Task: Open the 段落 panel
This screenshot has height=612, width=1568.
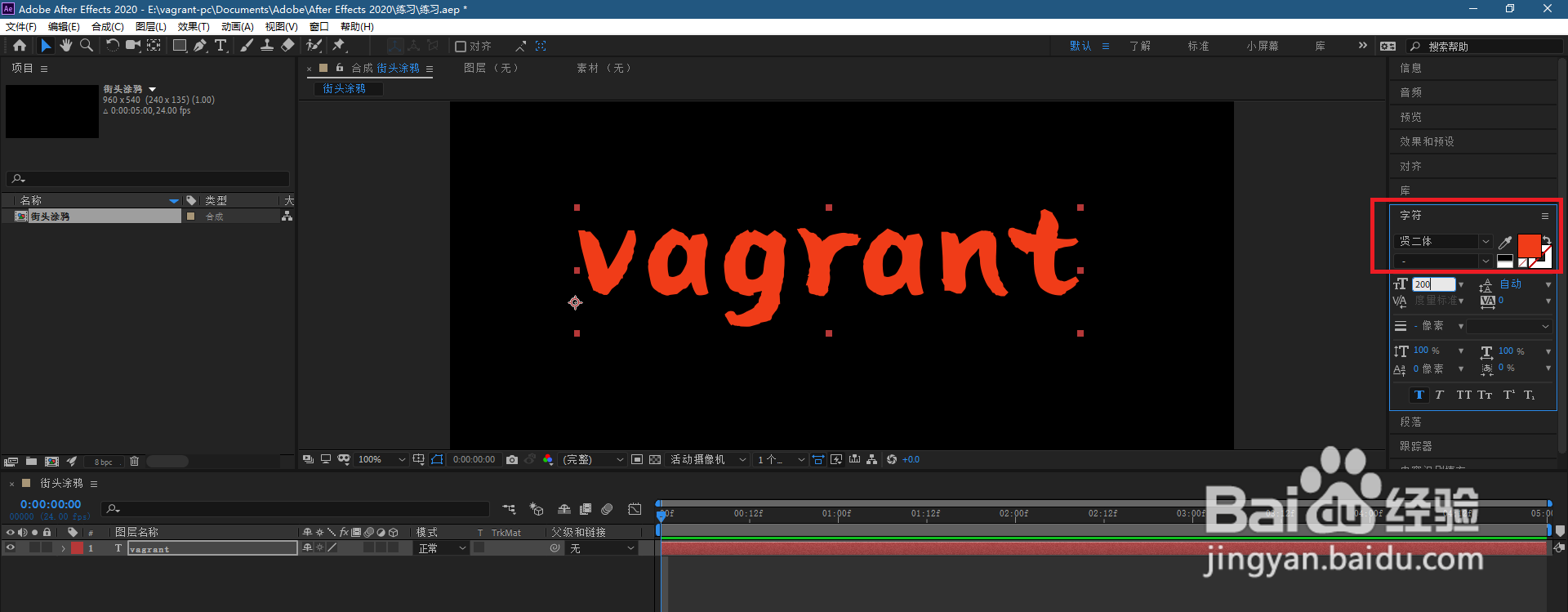Action: (1410, 422)
